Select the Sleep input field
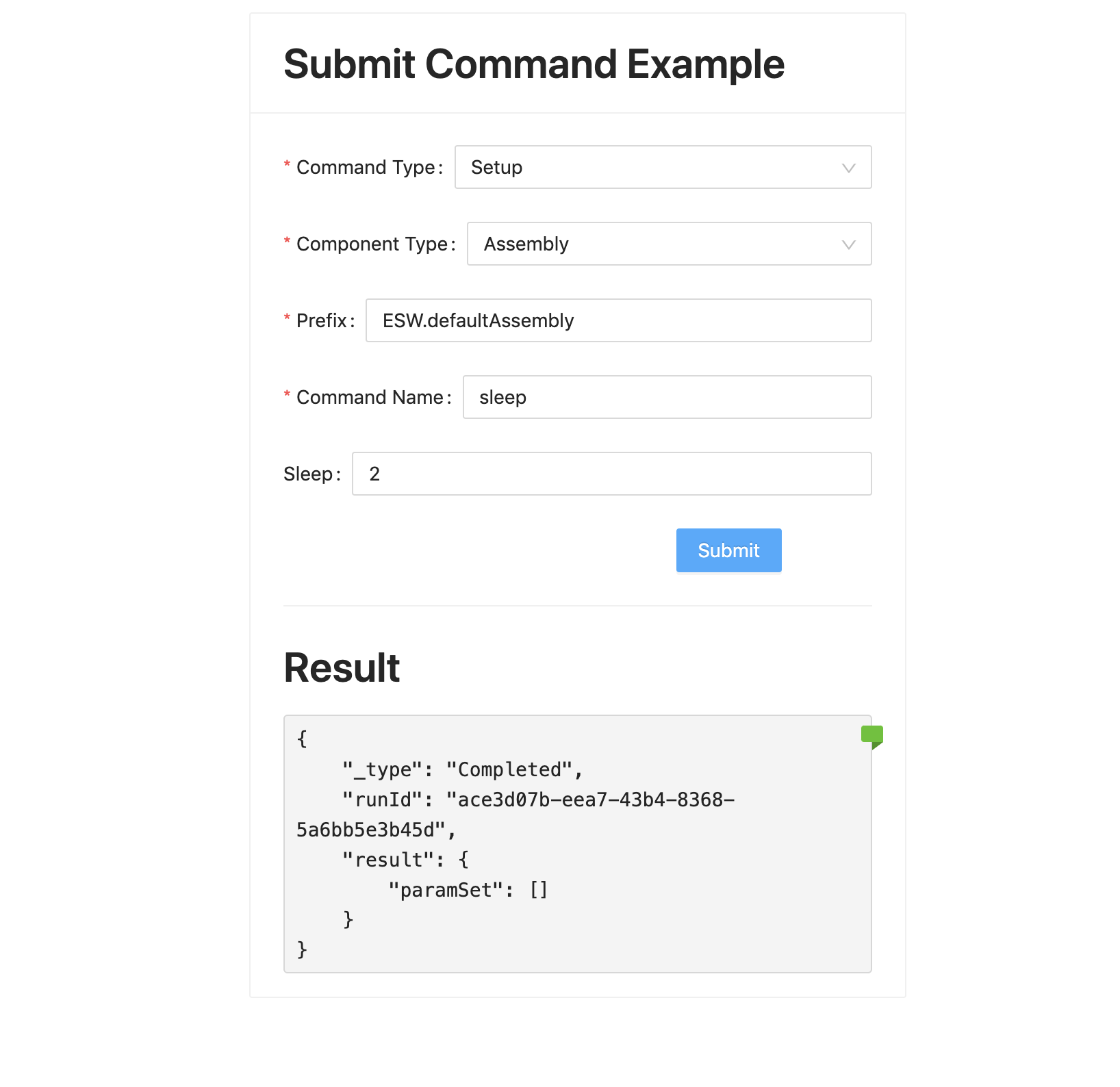Screen dimensions: 1120x1087 tap(611, 474)
